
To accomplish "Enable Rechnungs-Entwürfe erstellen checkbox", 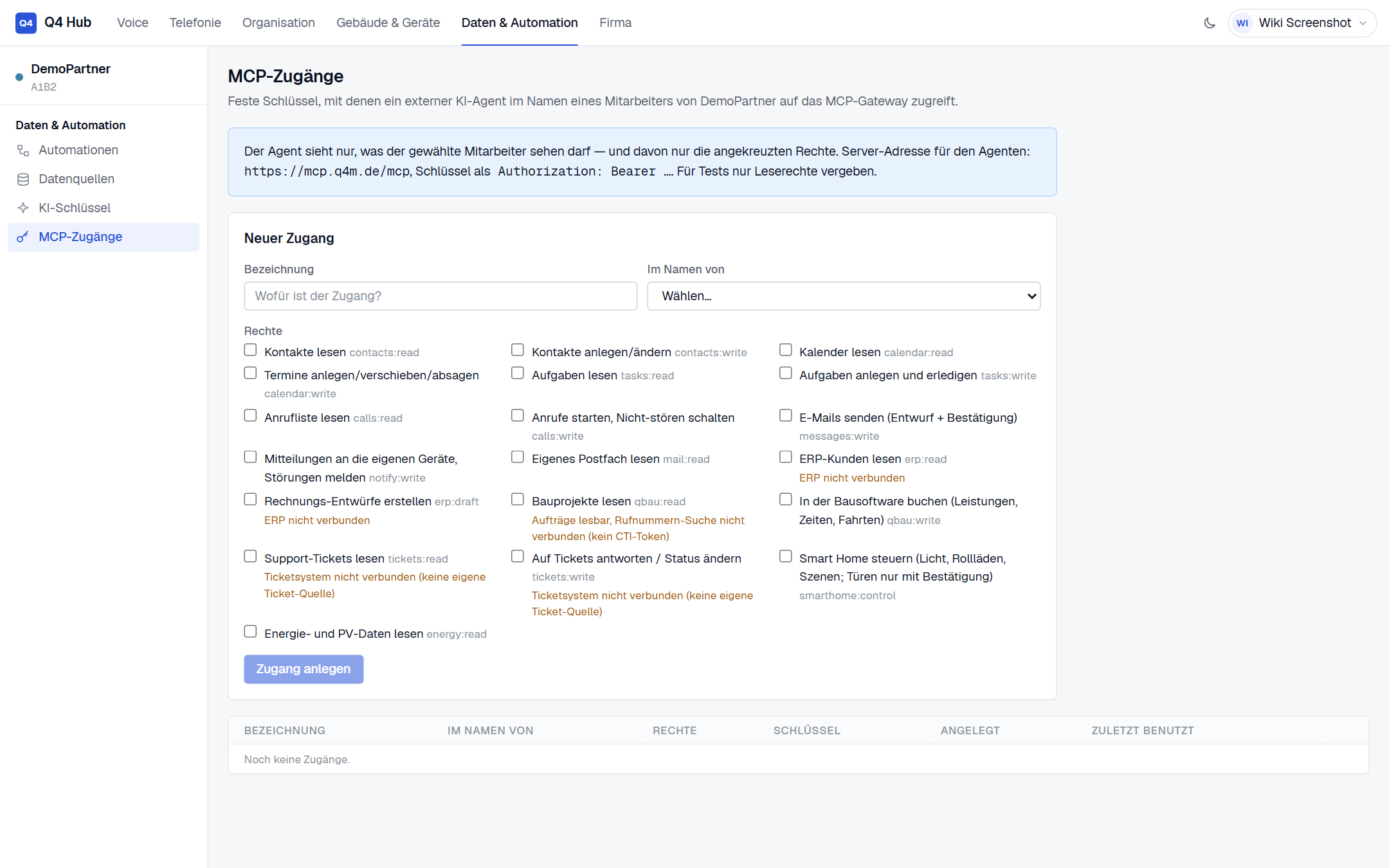I will (x=250, y=499).
